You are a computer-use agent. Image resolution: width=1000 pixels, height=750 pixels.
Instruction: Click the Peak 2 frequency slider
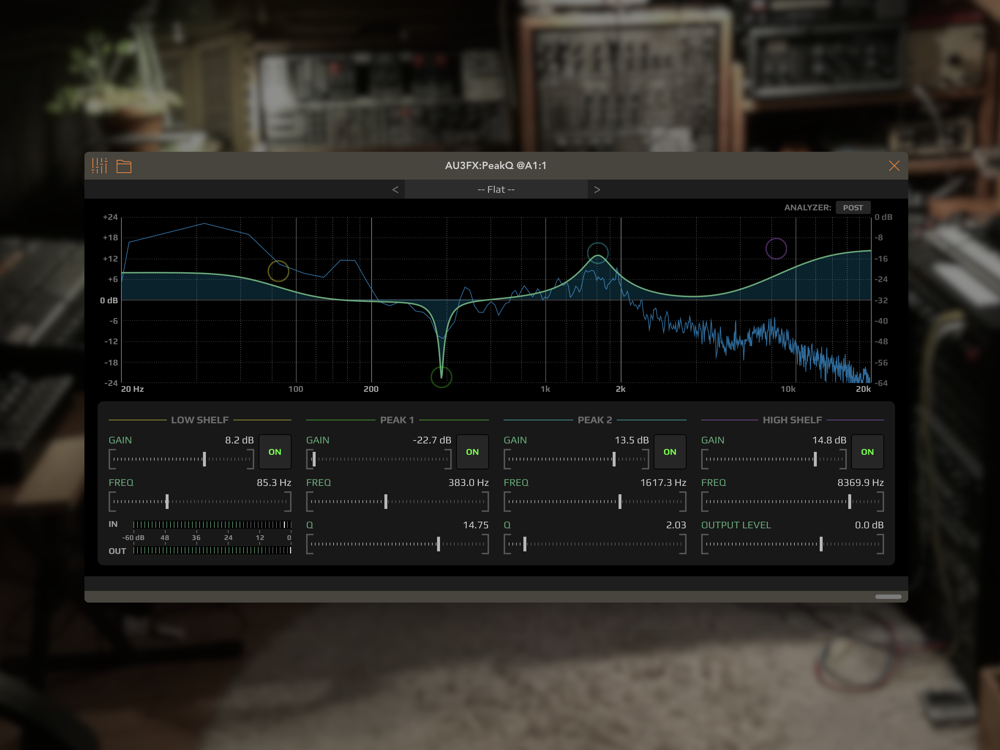[x=595, y=501]
